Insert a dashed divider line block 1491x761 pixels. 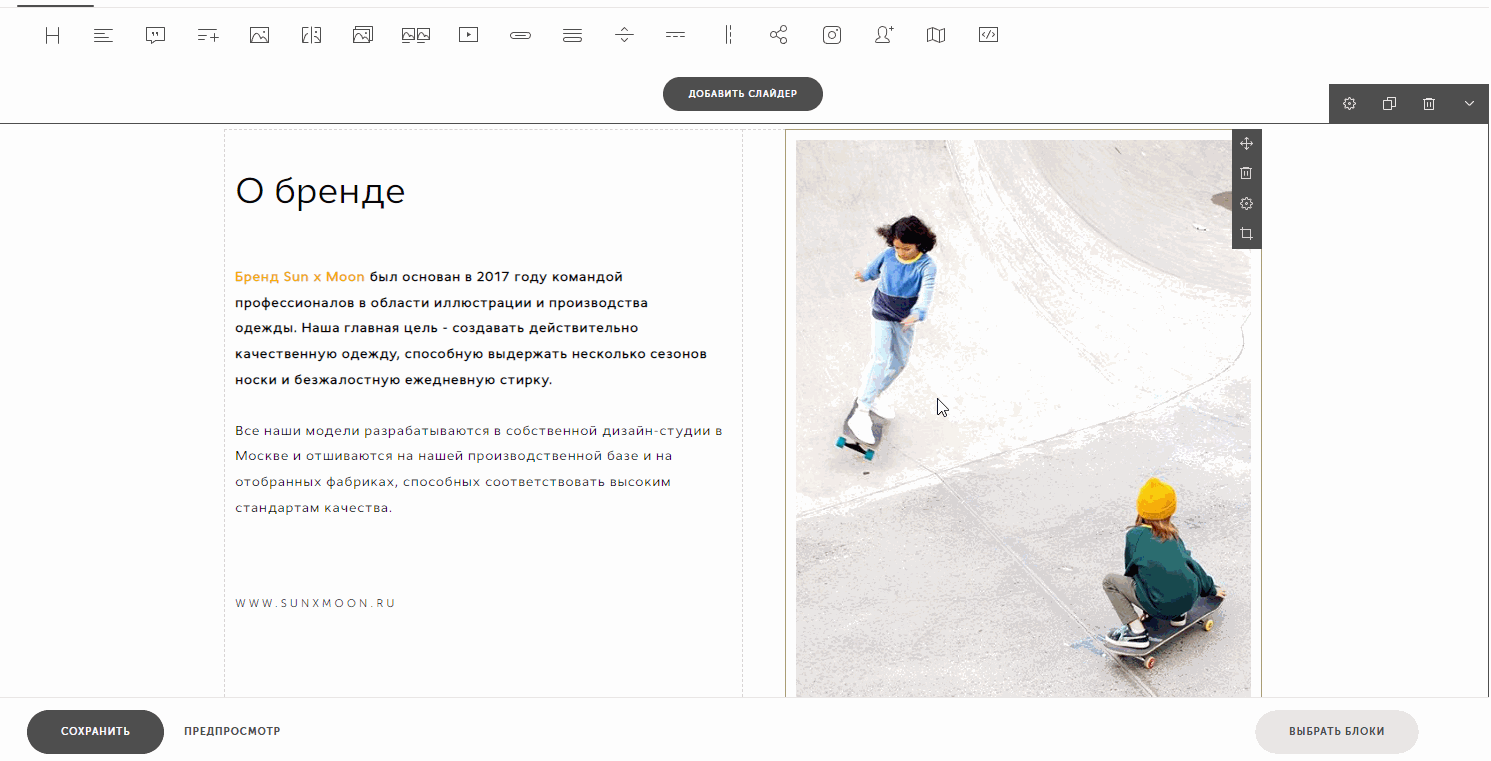676,35
